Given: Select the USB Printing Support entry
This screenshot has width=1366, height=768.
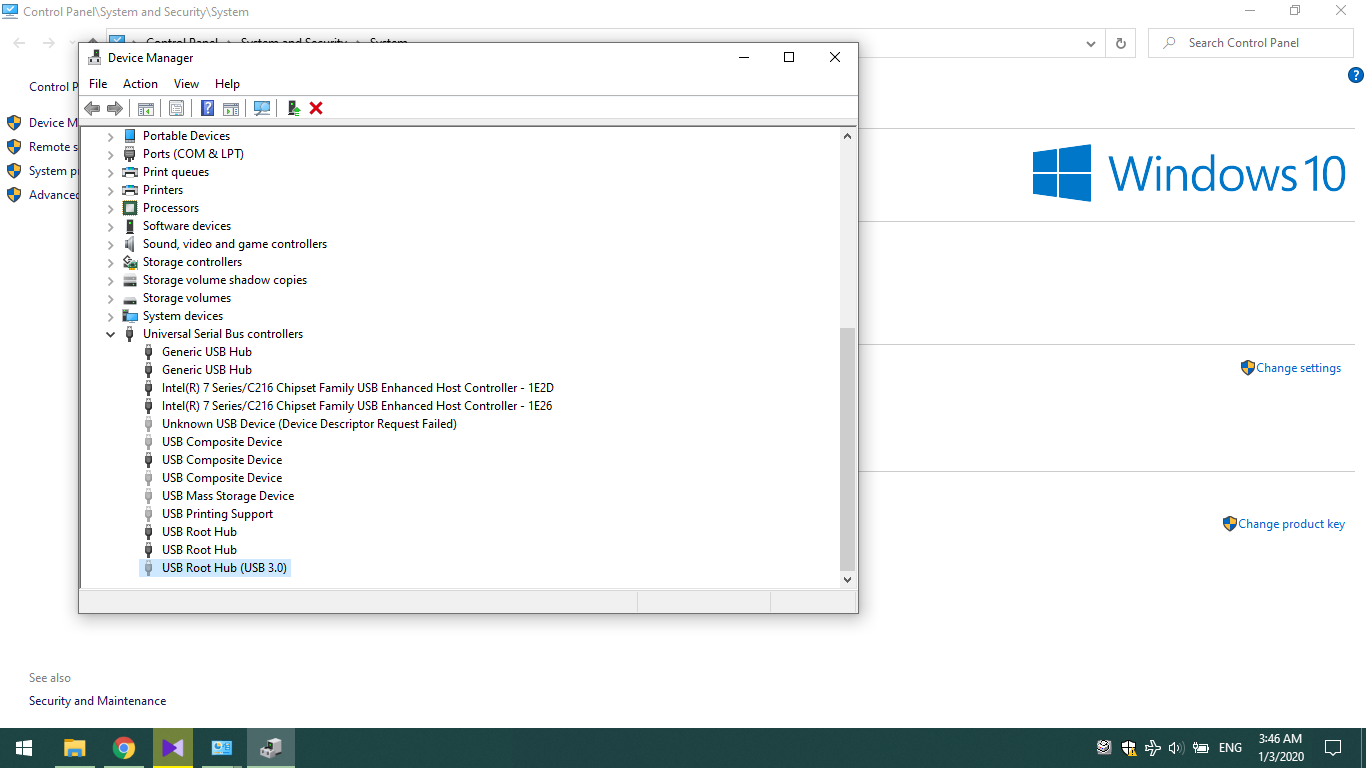Looking at the screenshot, I should [217, 514].
